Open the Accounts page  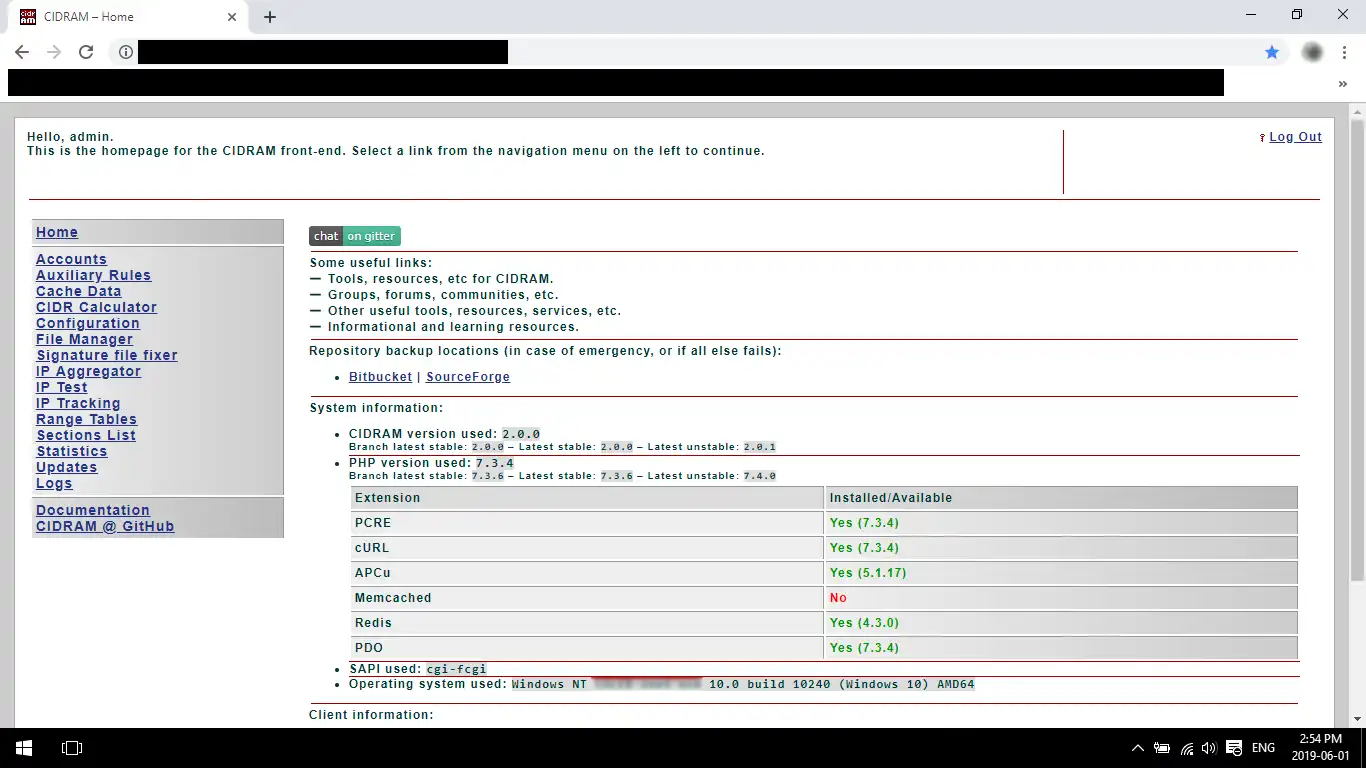(71, 259)
